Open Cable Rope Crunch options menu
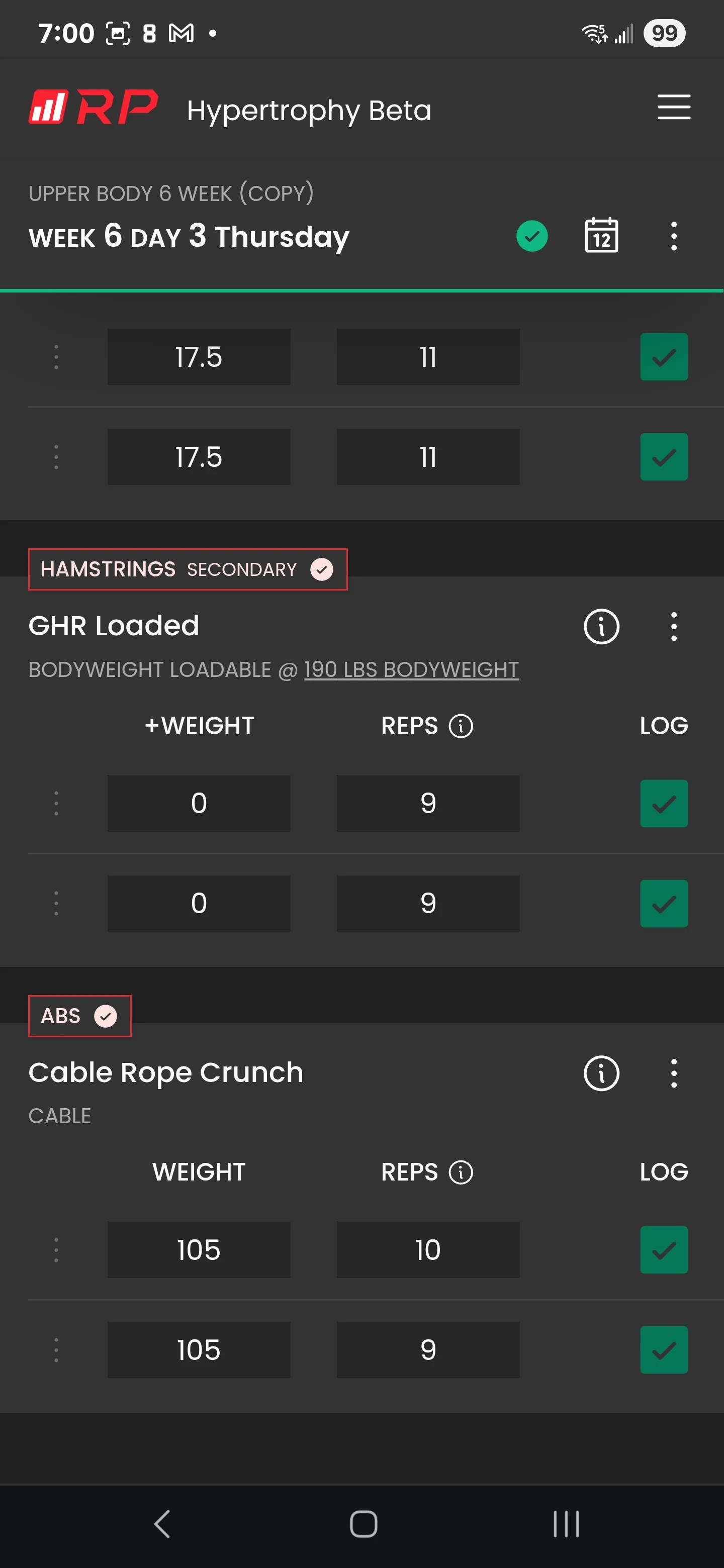 [673, 1073]
